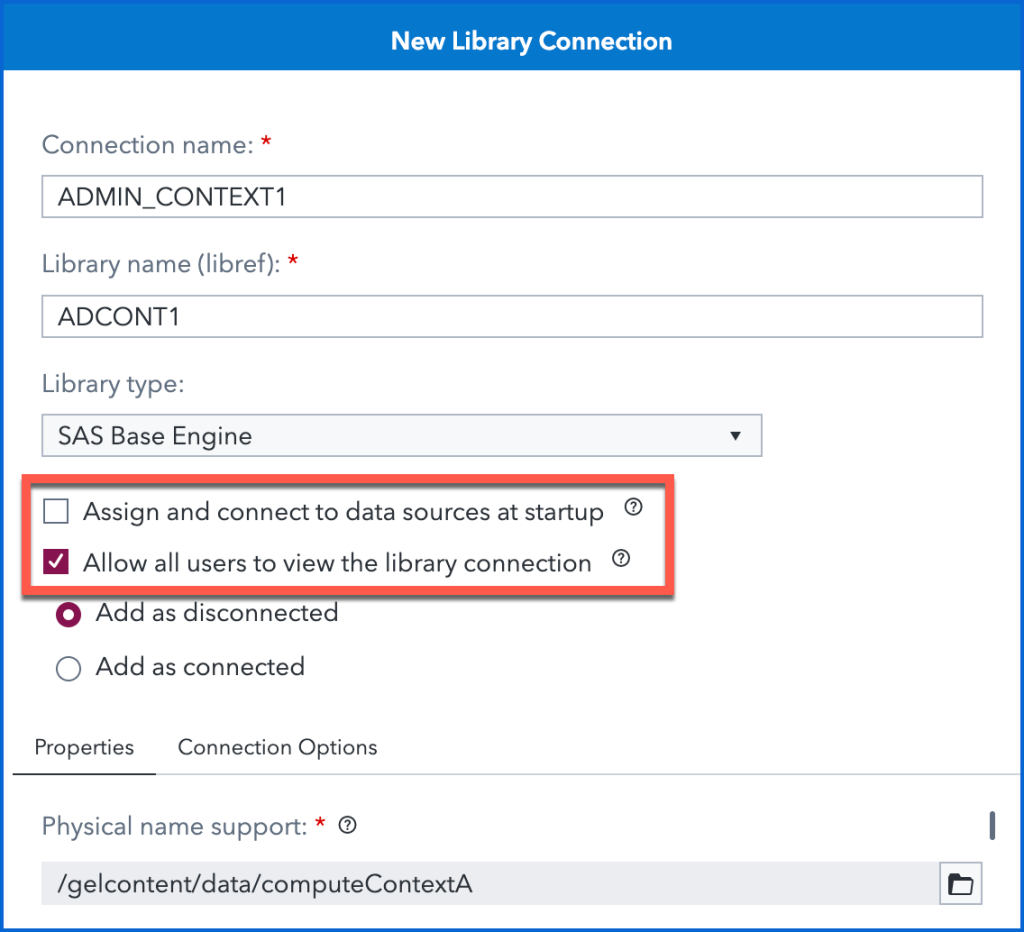Click the /gelcontent/data/computeContextA path field

click(490, 884)
